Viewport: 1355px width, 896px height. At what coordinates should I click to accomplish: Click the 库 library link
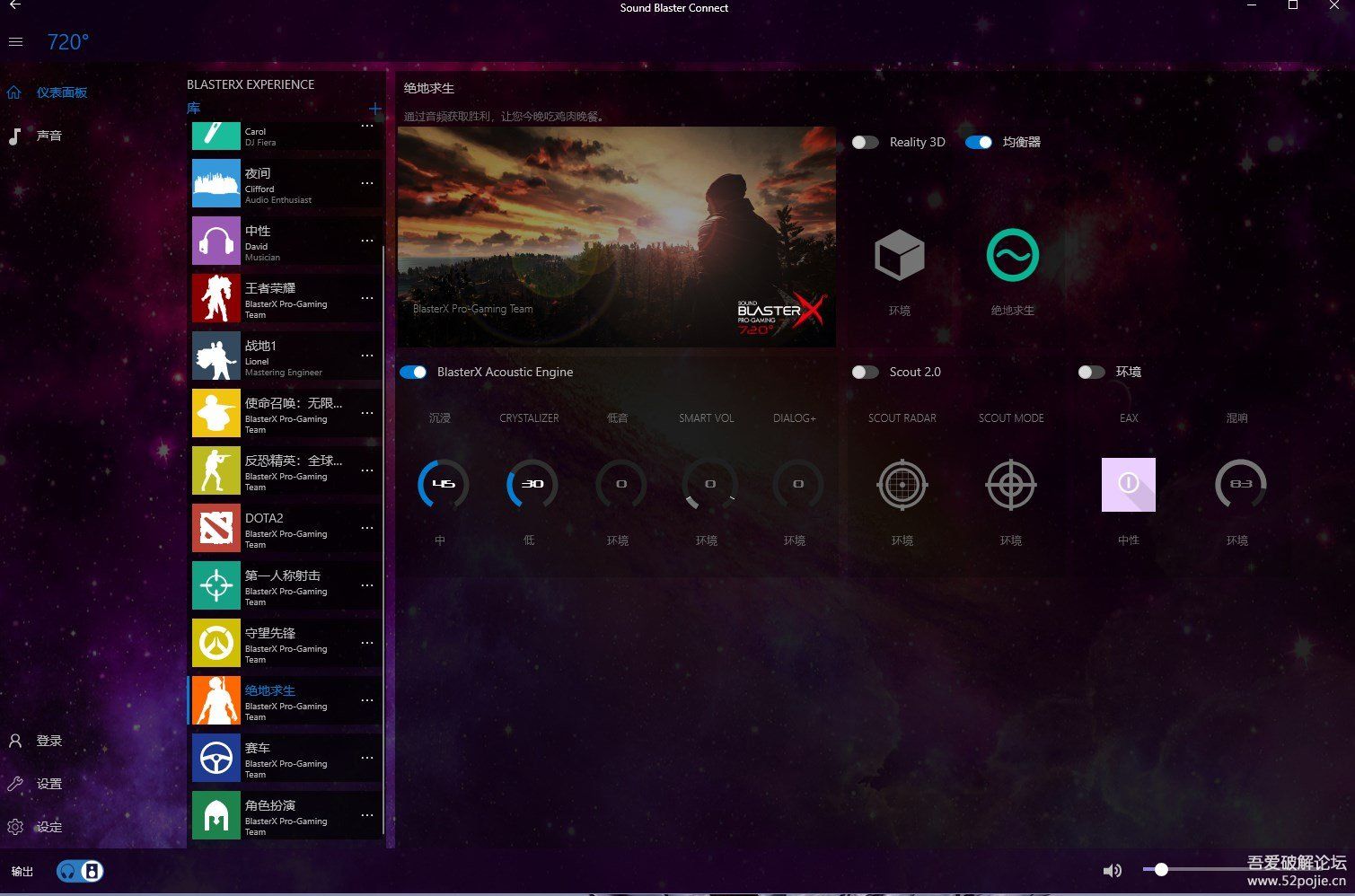(x=193, y=109)
